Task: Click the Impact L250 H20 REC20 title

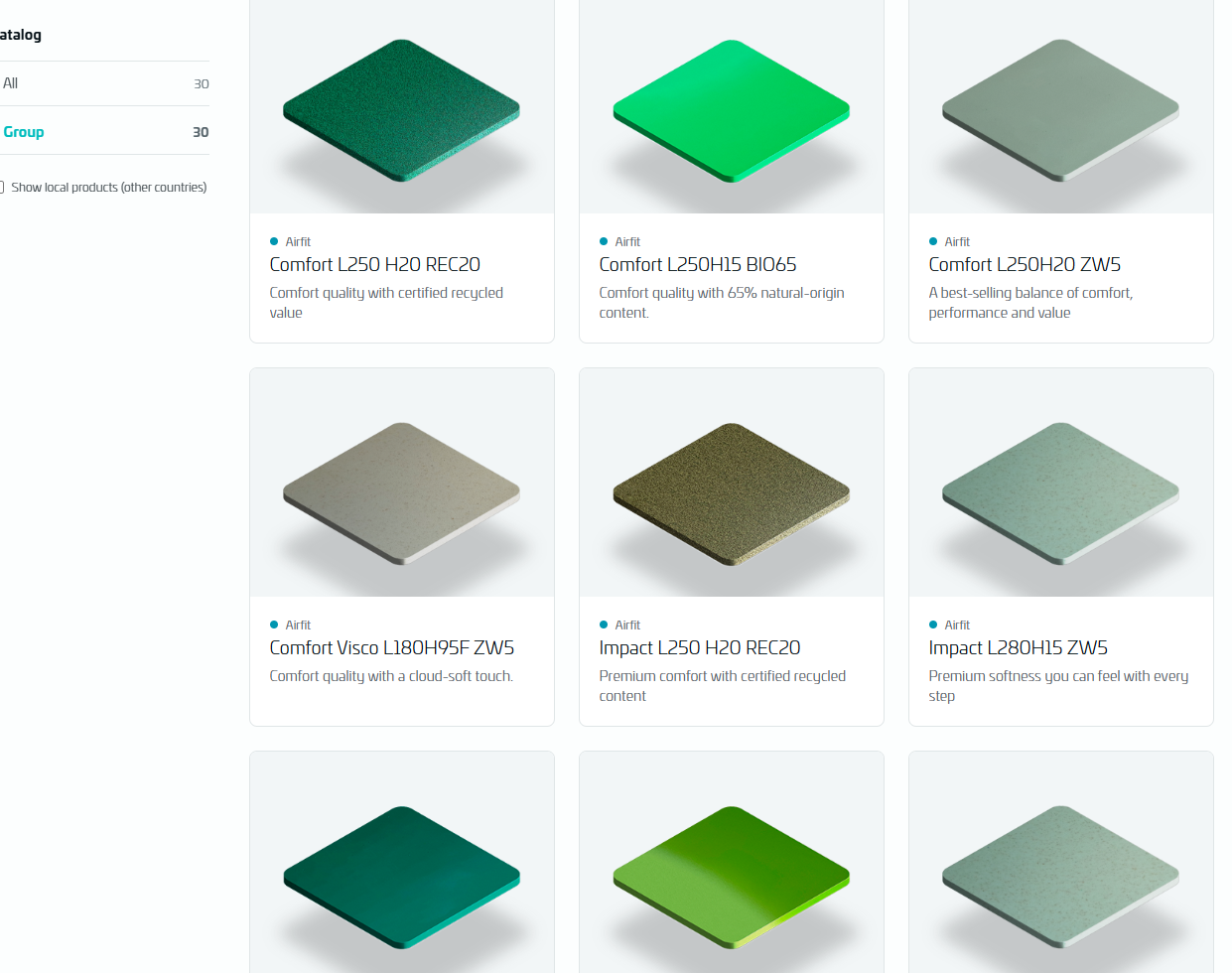Action: pyautogui.click(x=700, y=647)
